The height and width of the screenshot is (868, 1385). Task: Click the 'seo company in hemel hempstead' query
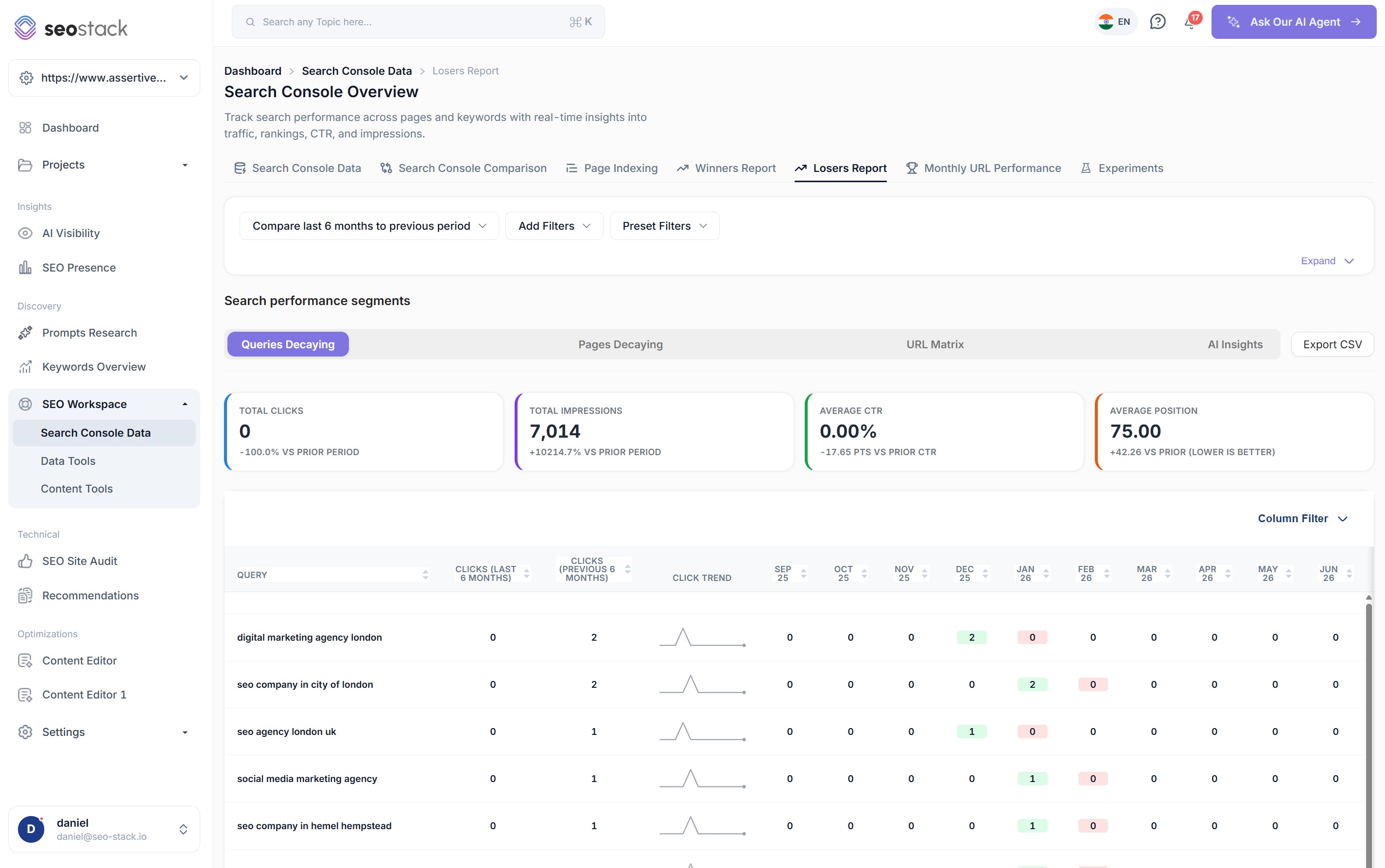tap(314, 826)
